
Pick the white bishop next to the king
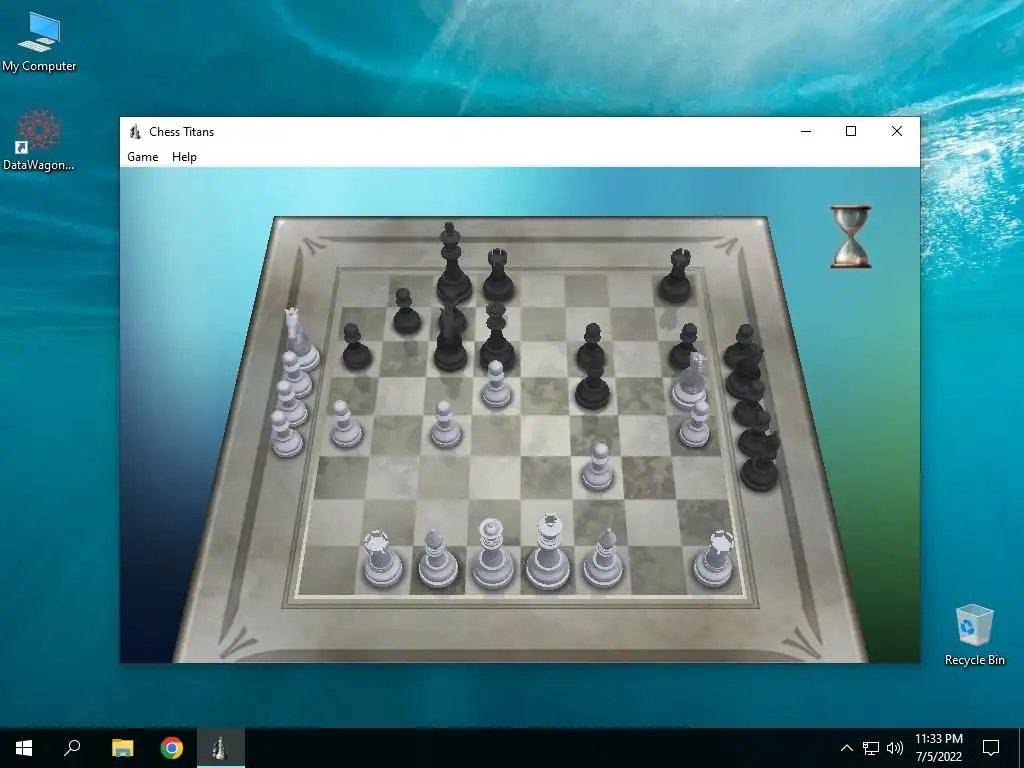tap(602, 558)
